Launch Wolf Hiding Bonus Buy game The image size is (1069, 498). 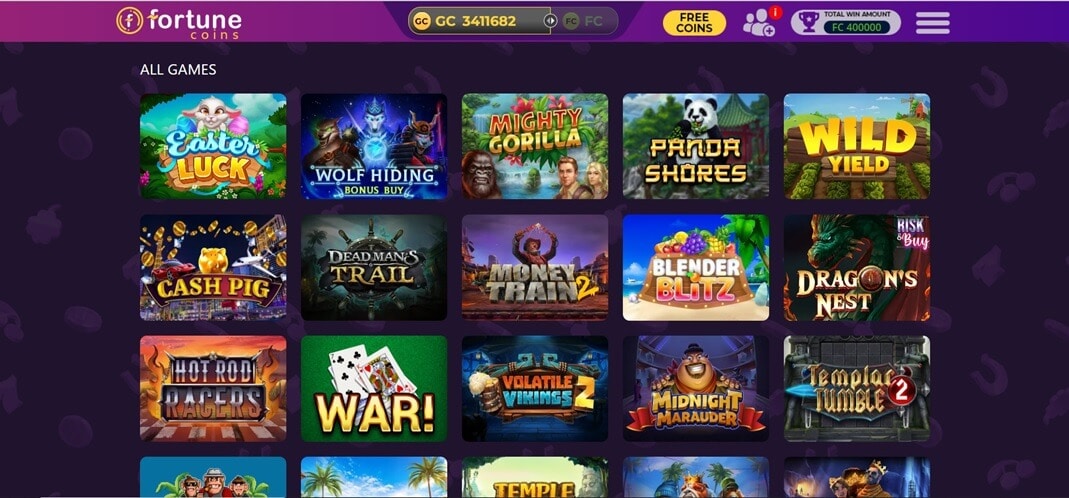pyautogui.click(x=374, y=146)
